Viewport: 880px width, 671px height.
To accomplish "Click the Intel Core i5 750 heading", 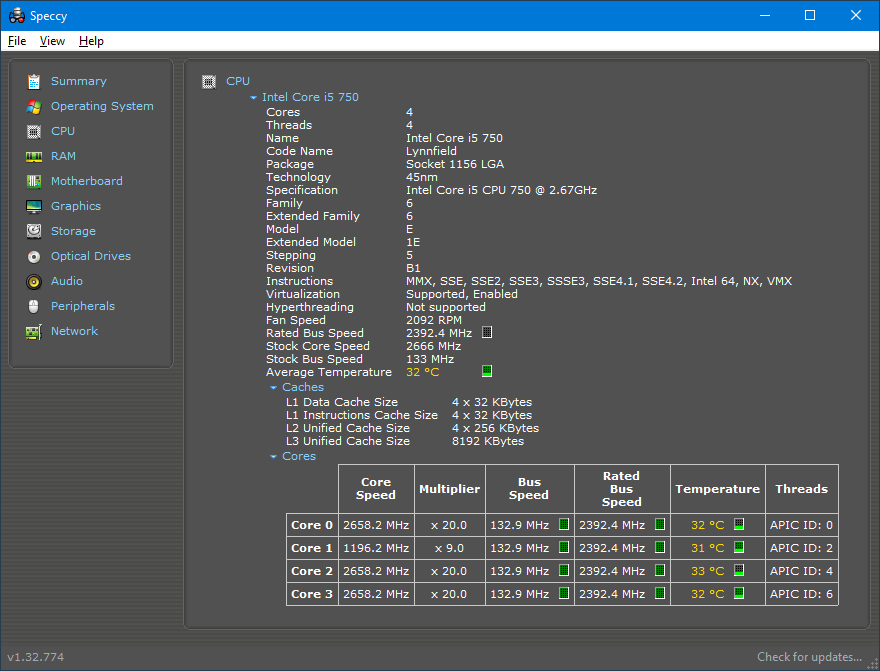I will [x=310, y=97].
